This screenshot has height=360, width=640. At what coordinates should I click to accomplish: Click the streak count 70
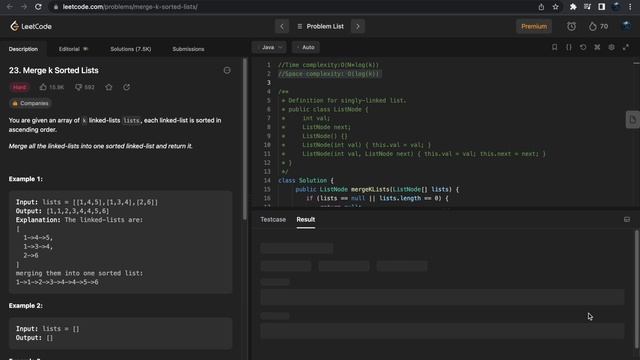tap(604, 27)
